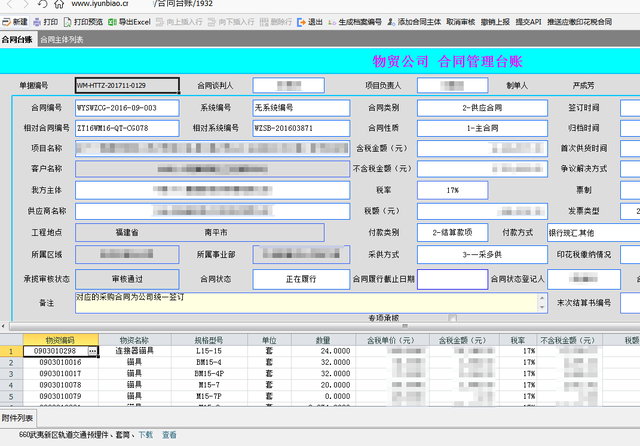Click the ellipsis button in 0903010298 cell
The image size is (640, 446).
point(93,351)
